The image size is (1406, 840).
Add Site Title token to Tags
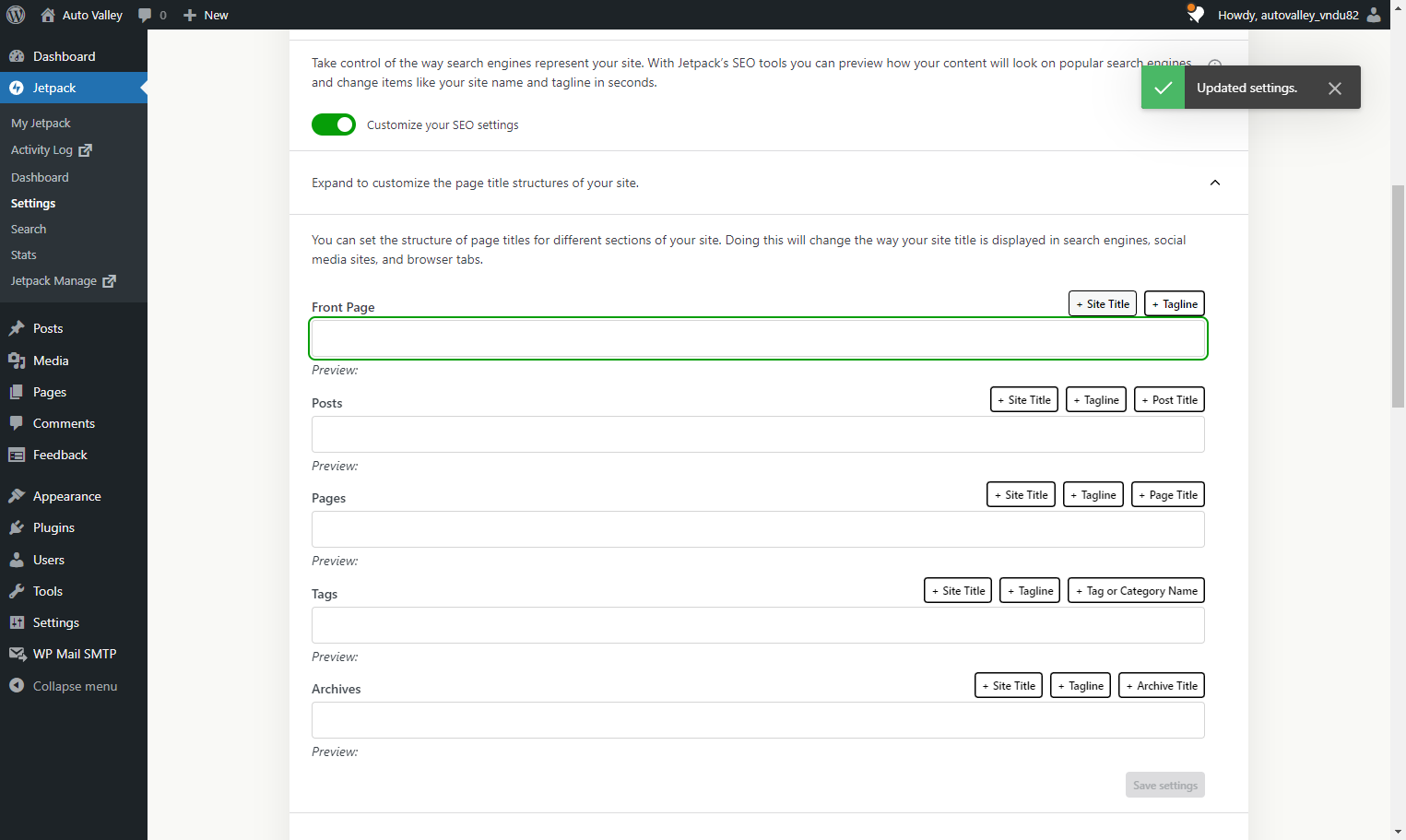[958, 590]
